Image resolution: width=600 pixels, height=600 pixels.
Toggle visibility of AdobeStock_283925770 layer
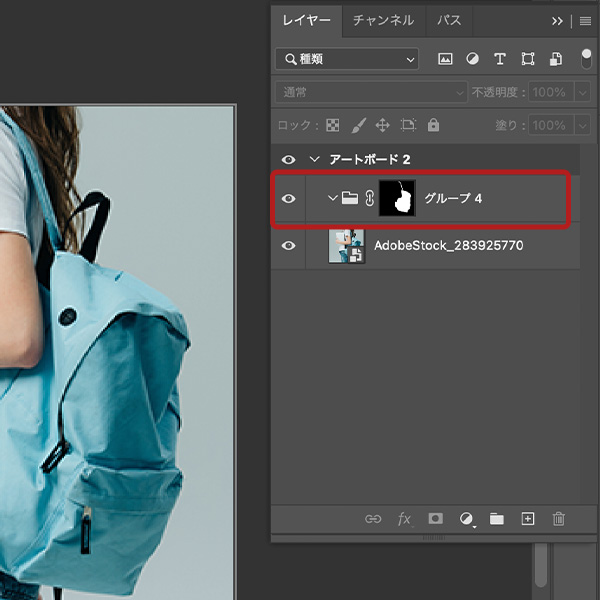(289, 245)
